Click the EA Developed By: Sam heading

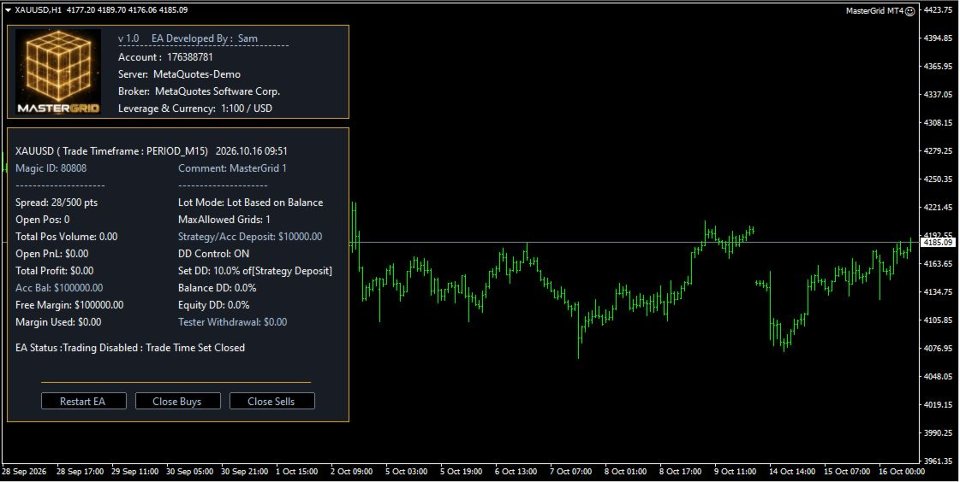204,38
